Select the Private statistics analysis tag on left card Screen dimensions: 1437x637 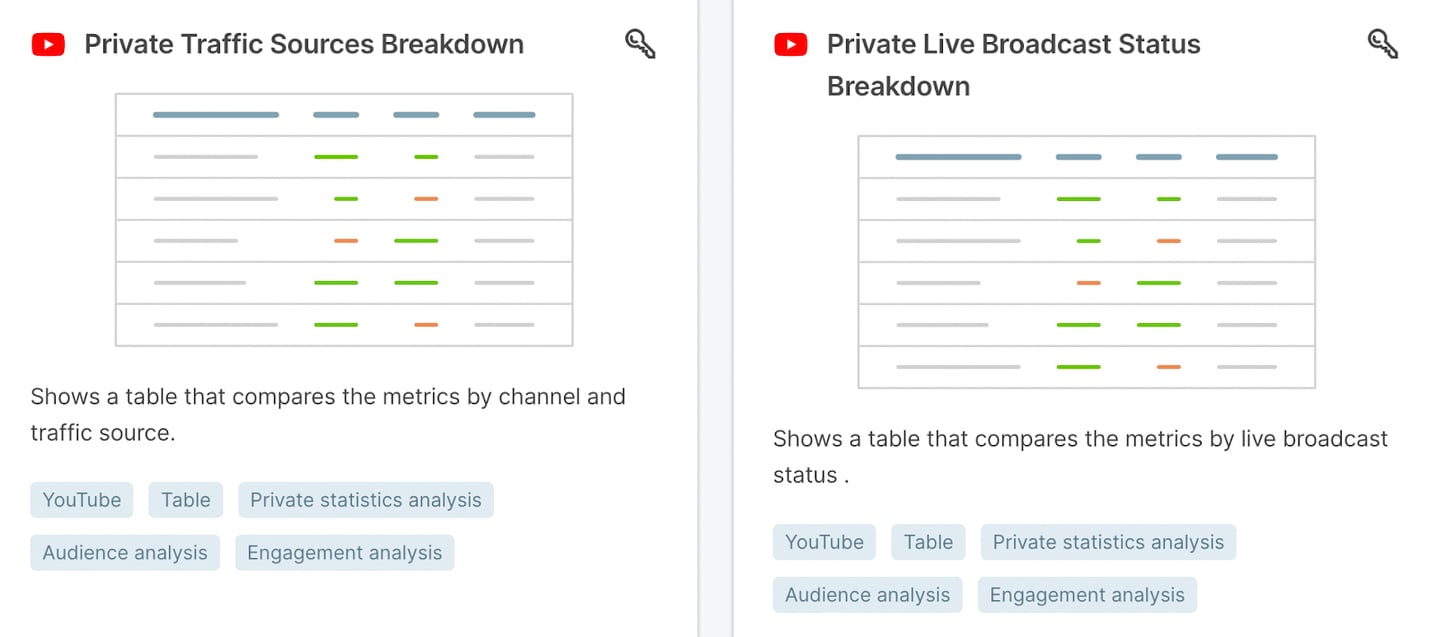(365, 499)
